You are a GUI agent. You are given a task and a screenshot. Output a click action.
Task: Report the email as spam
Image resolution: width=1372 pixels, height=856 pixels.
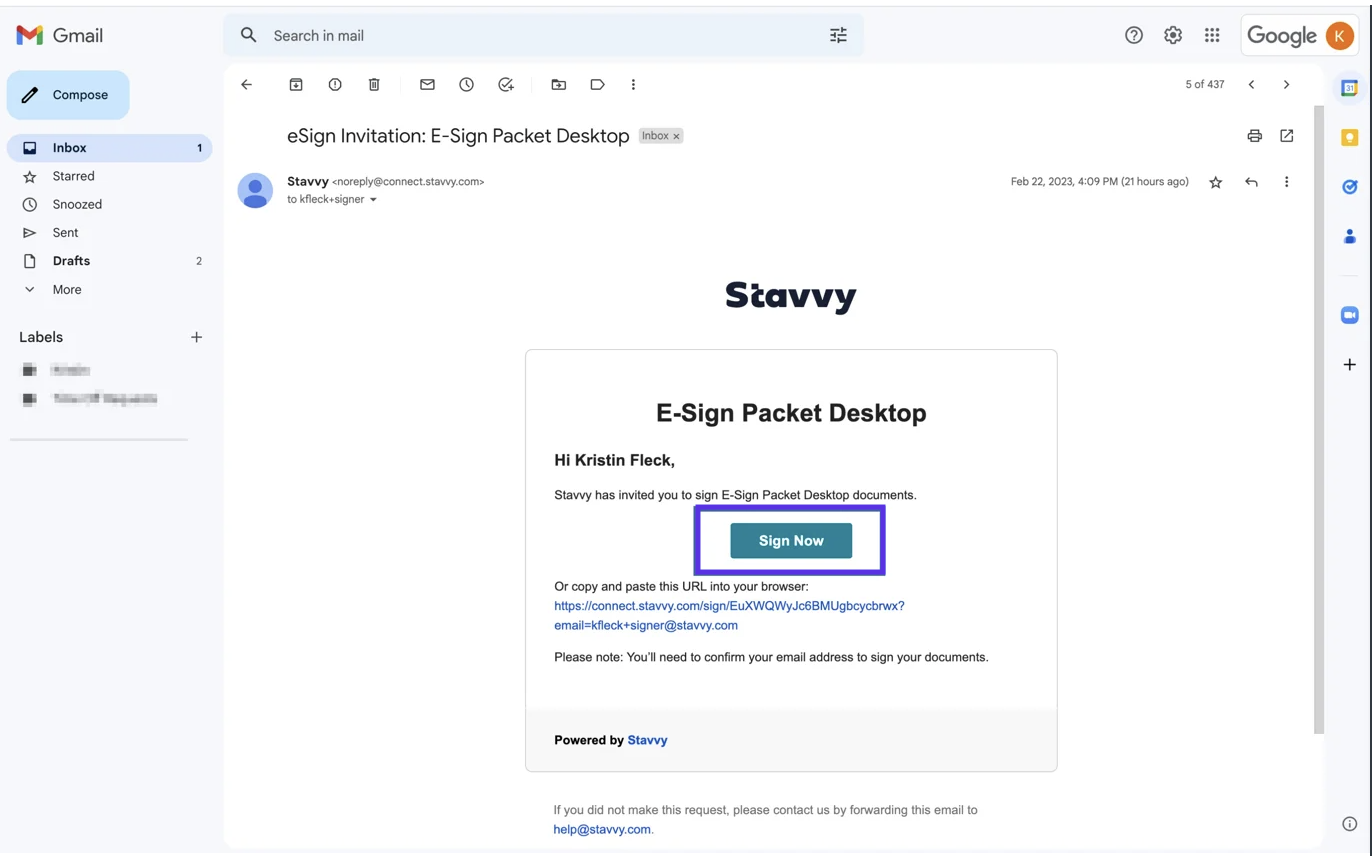(335, 85)
